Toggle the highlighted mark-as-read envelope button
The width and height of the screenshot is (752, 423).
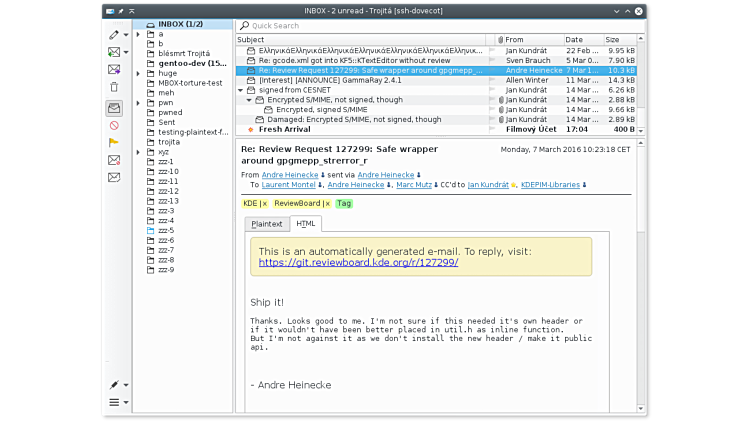tap(114, 108)
